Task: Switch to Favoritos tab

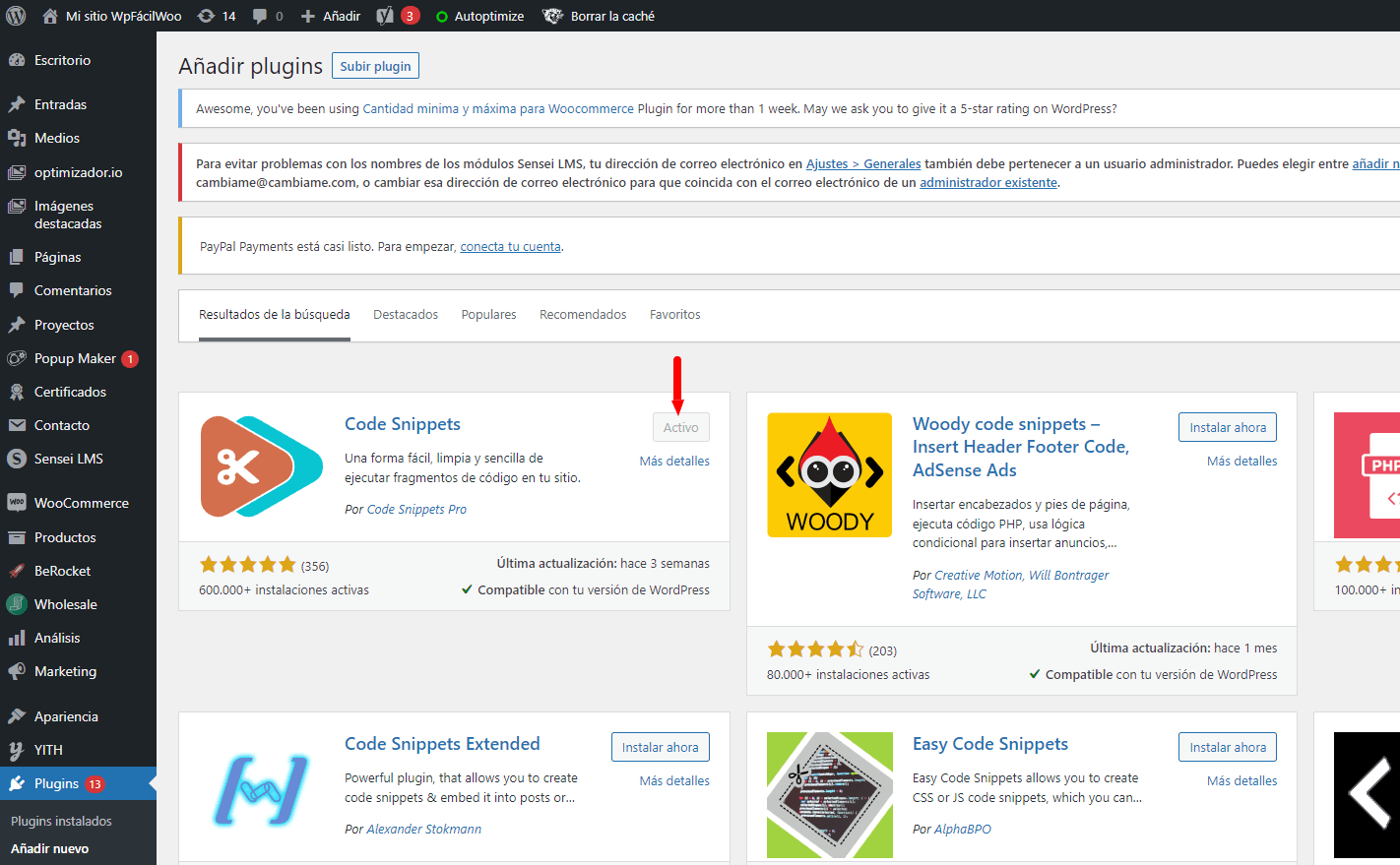Action: click(x=675, y=315)
